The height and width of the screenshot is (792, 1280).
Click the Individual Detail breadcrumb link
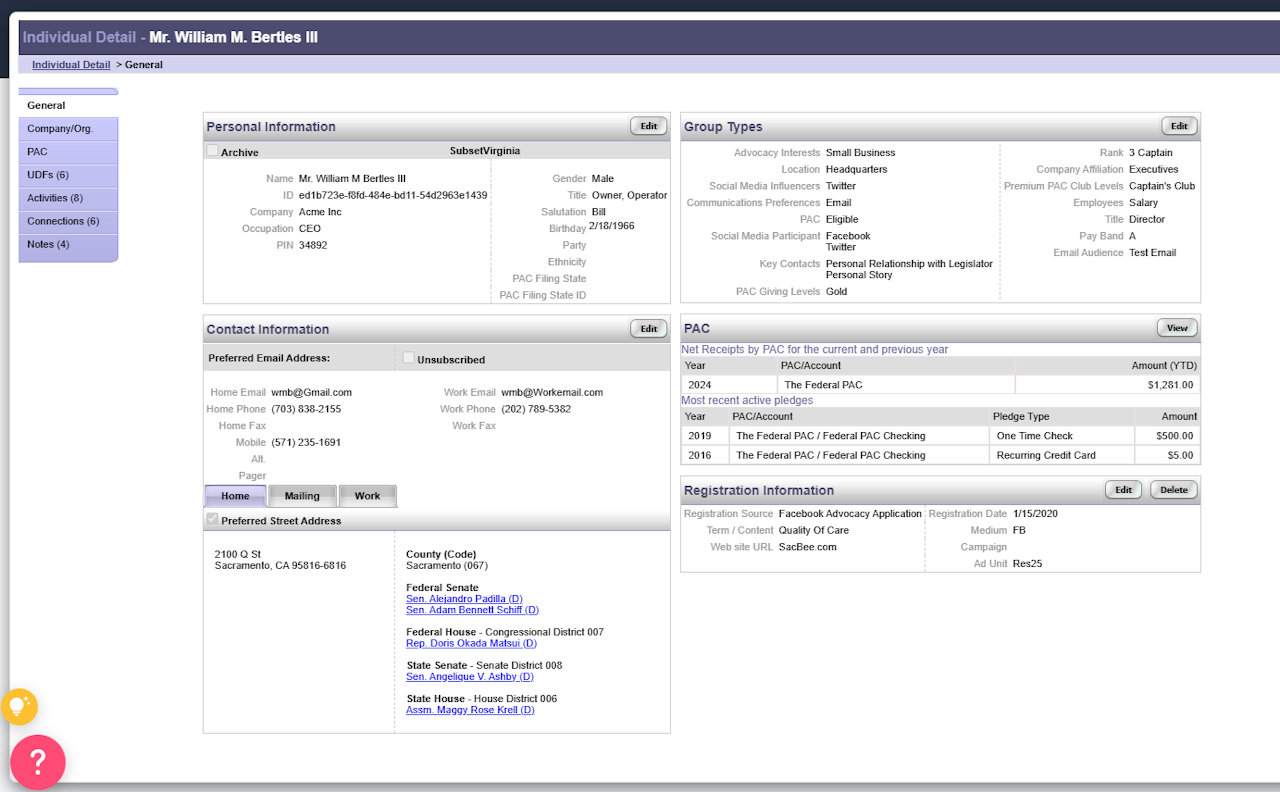pos(71,65)
